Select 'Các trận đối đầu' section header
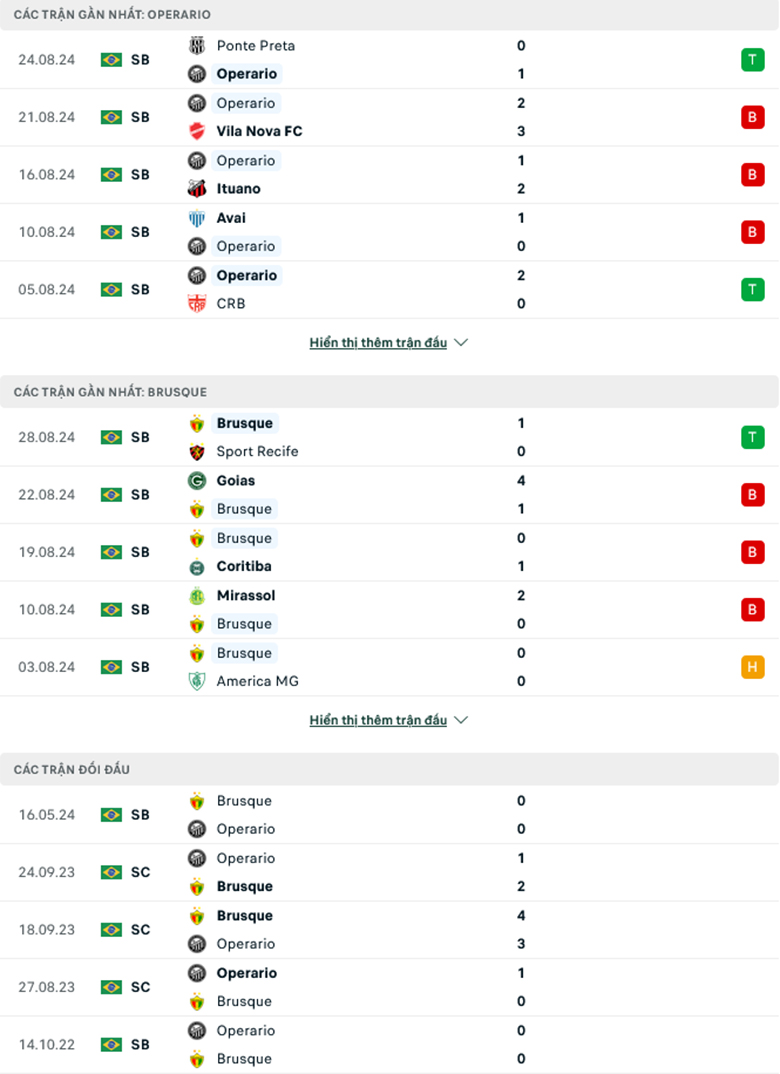This screenshot has height=1074, width=780. tap(72, 769)
